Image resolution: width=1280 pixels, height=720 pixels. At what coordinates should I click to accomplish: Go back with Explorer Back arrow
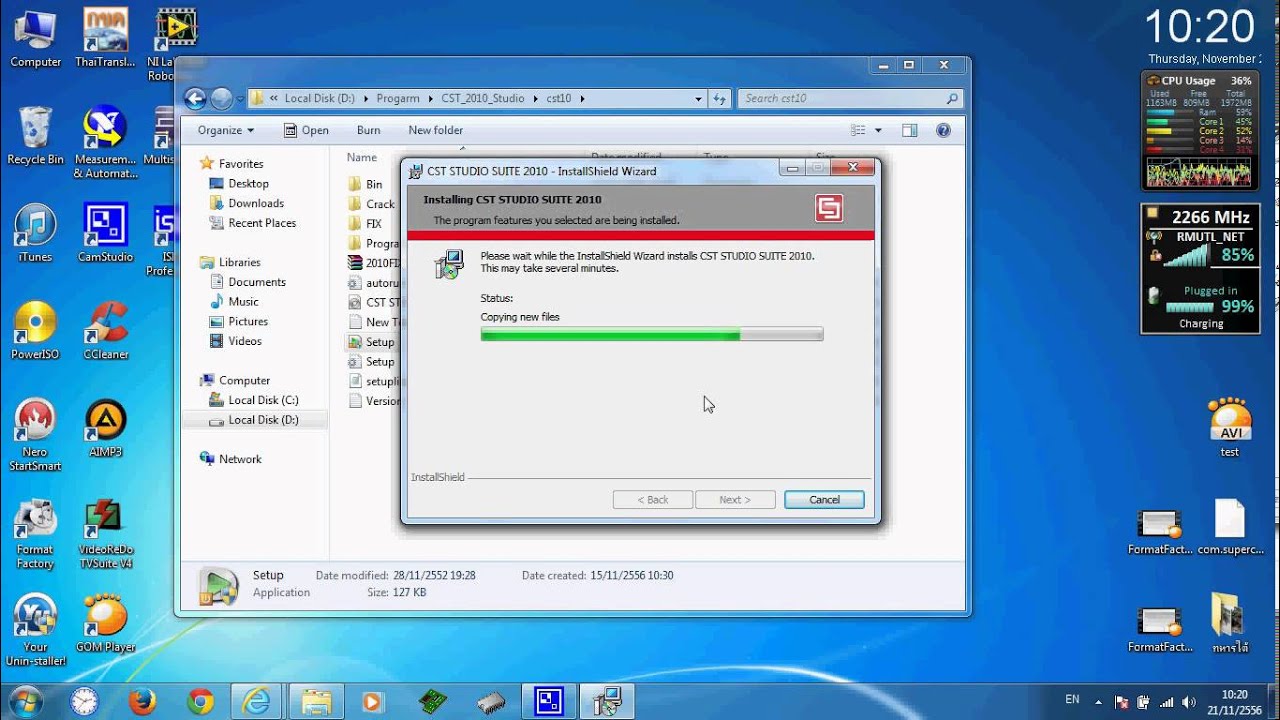pos(196,98)
